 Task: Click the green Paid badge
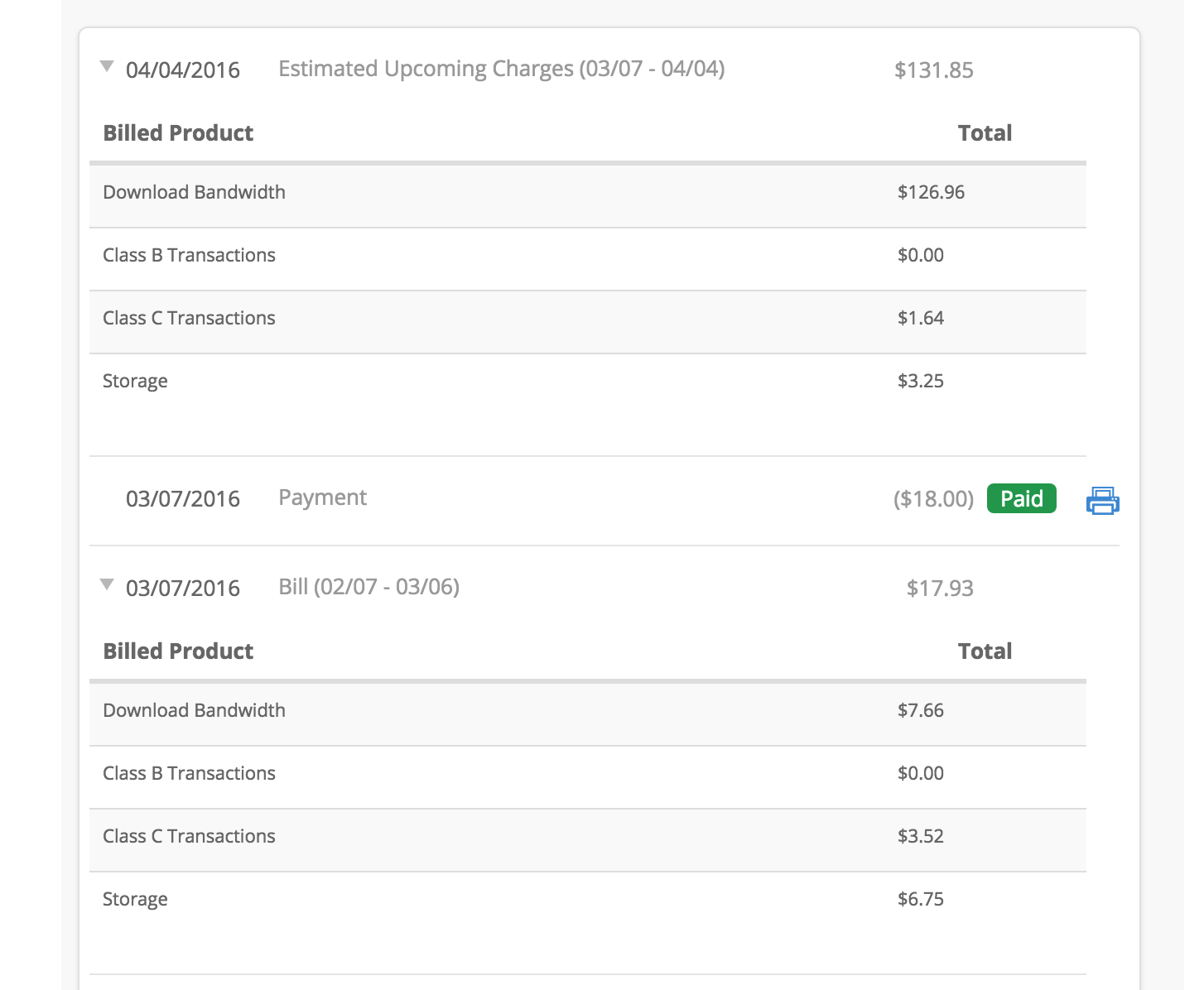(1021, 498)
